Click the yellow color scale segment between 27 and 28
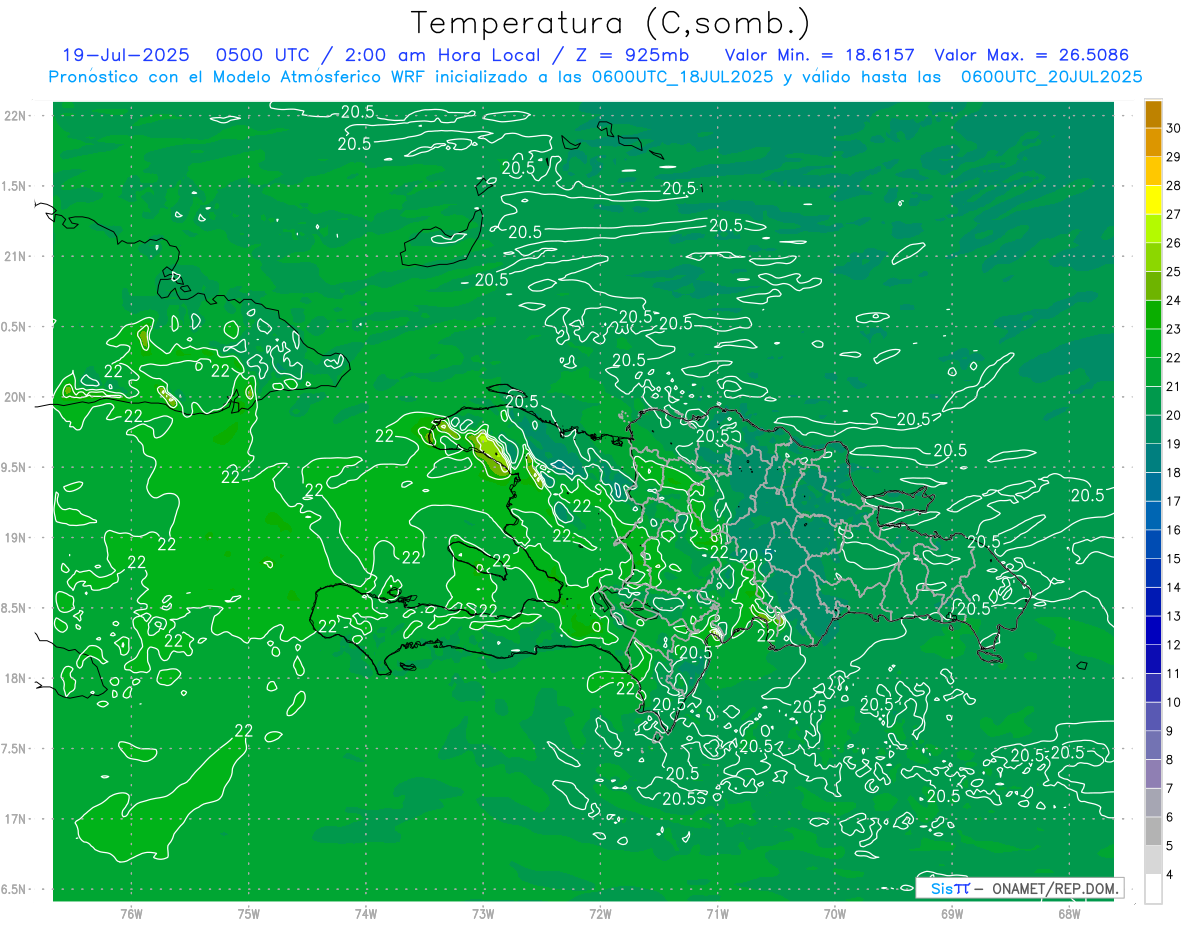 [x=1153, y=200]
